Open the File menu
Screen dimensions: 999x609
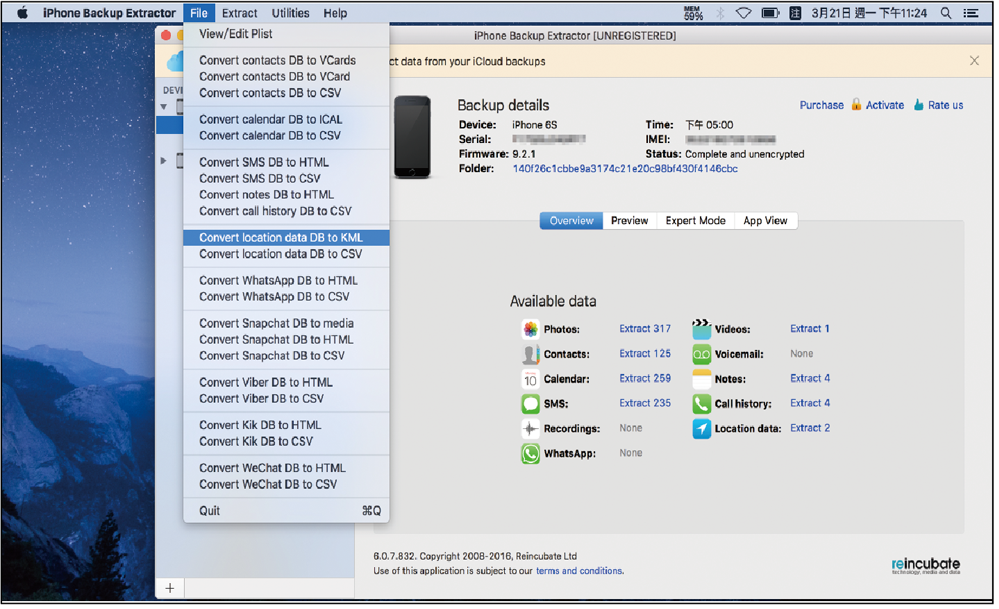pos(199,13)
